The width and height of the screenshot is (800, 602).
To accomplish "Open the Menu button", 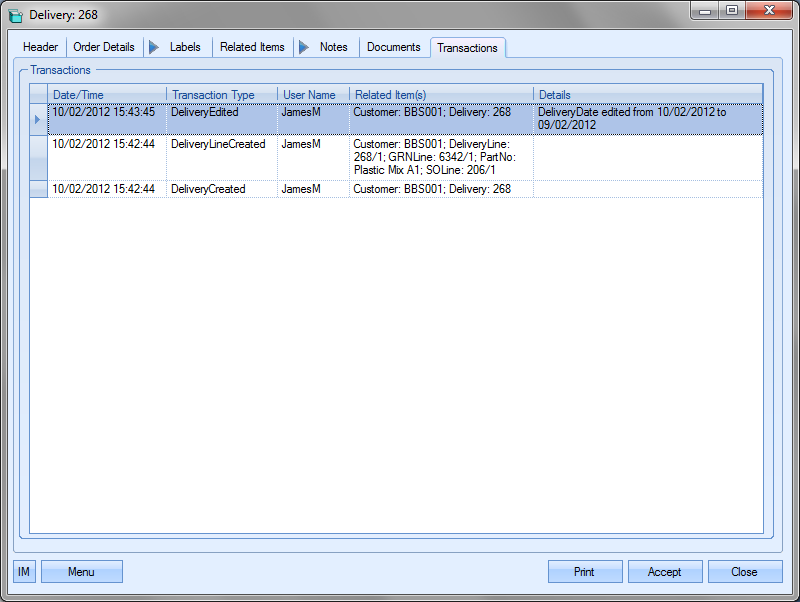I will click(81, 572).
